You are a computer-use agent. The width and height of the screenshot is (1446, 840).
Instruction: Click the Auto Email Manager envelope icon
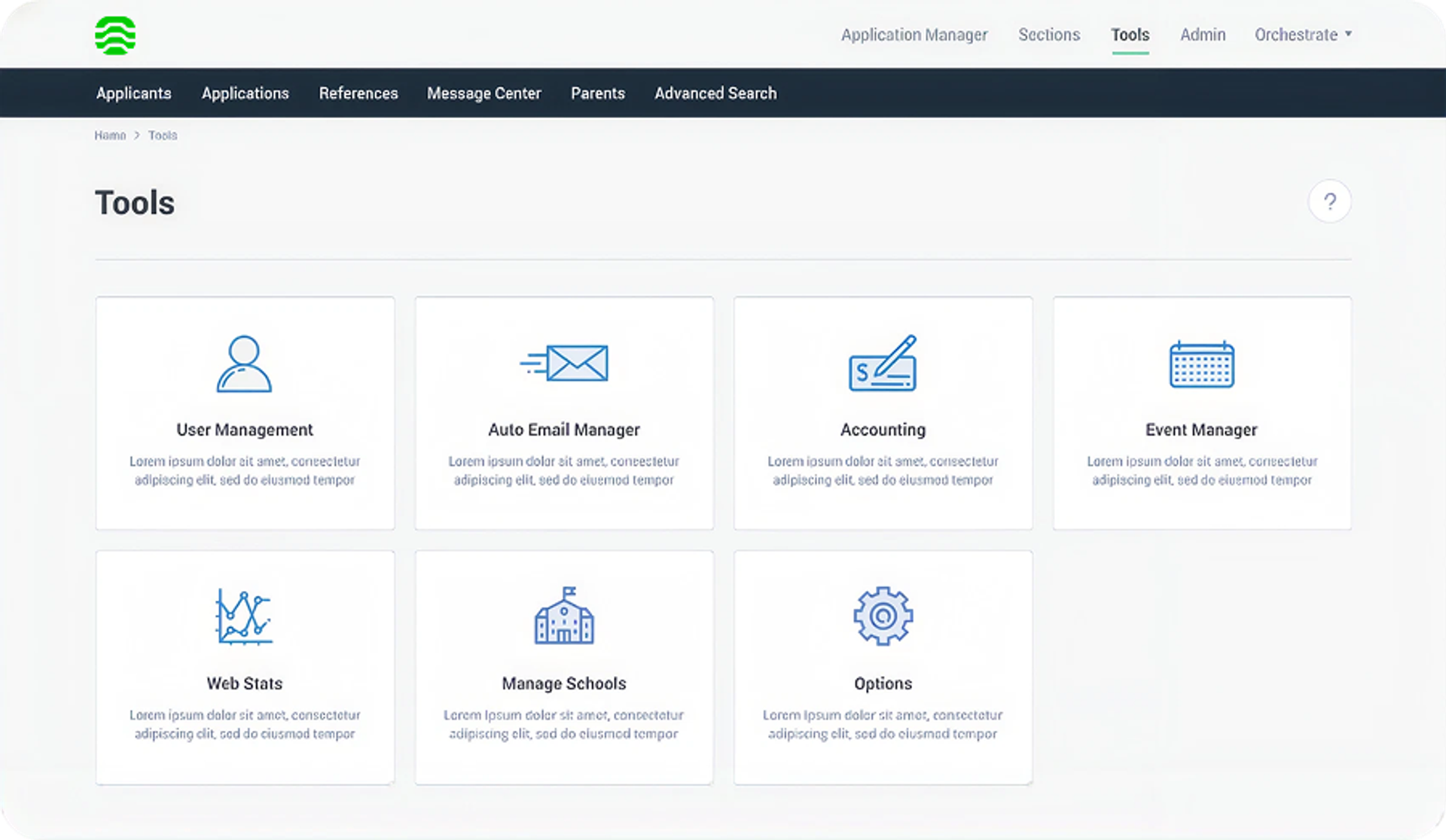(x=564, y=364)
